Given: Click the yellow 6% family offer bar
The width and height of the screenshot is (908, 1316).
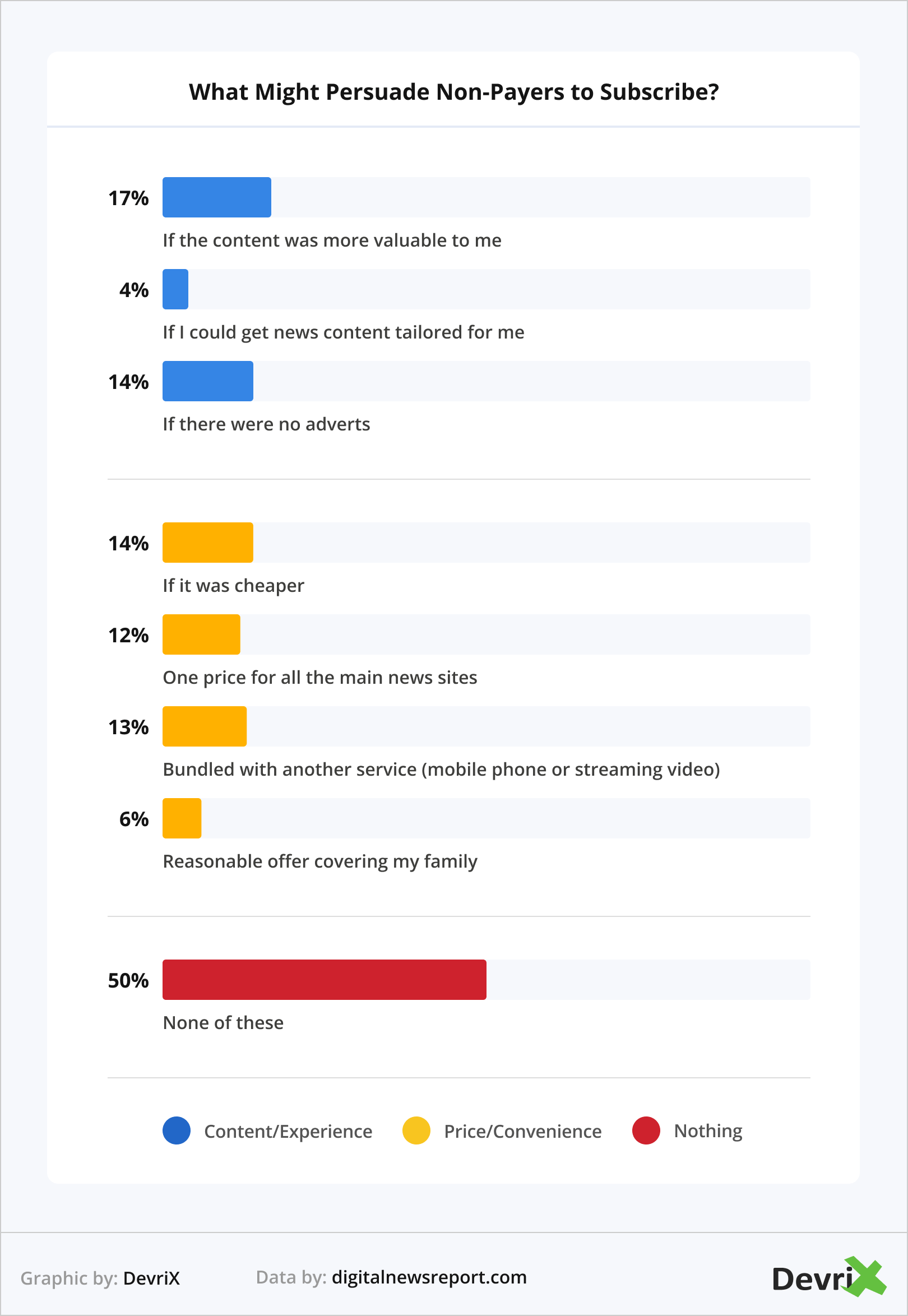Looking at the screenshot, I should (x=182, y=818).
